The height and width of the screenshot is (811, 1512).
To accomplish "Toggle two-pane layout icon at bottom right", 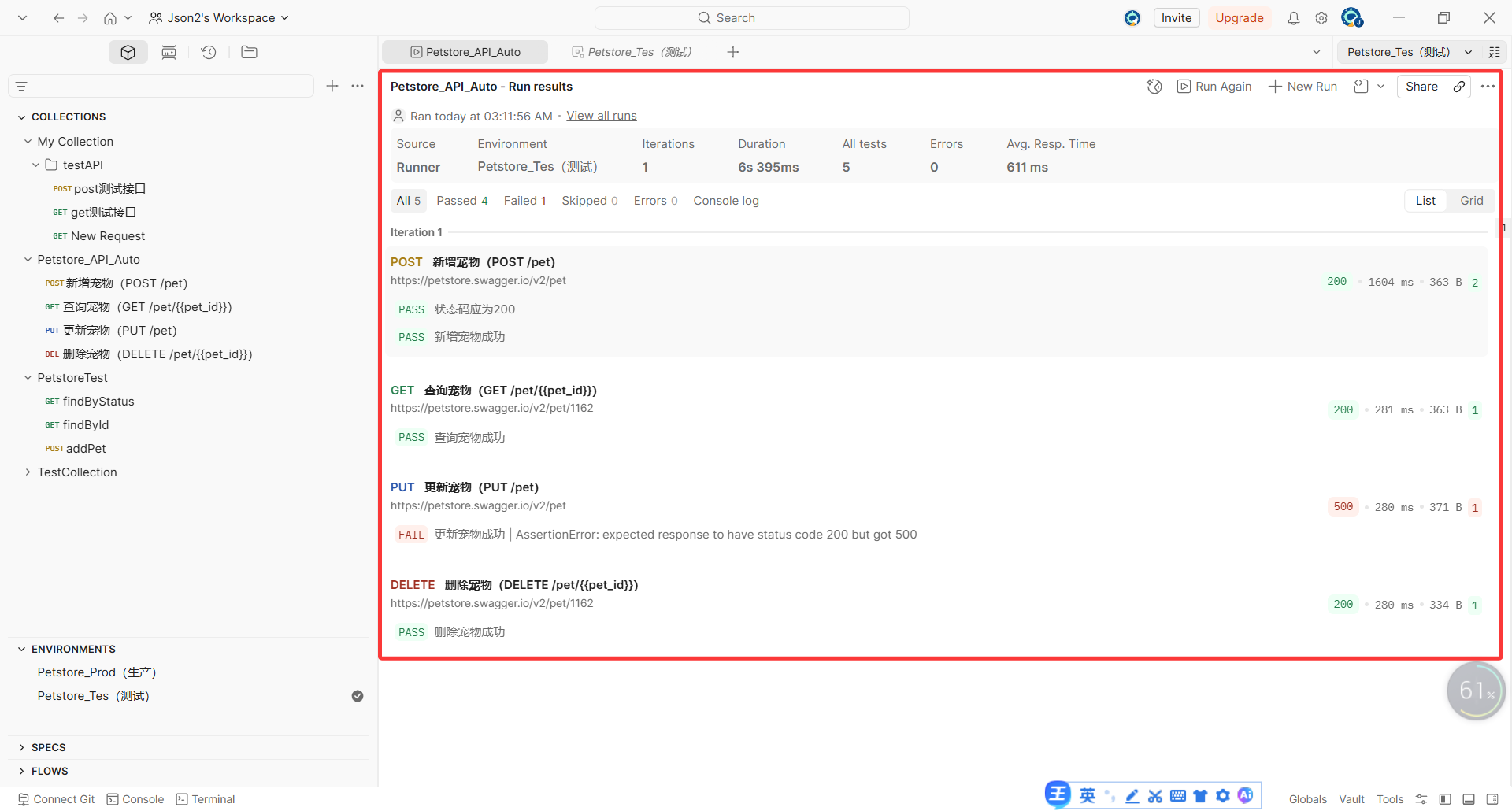I will coord(1492,799).
